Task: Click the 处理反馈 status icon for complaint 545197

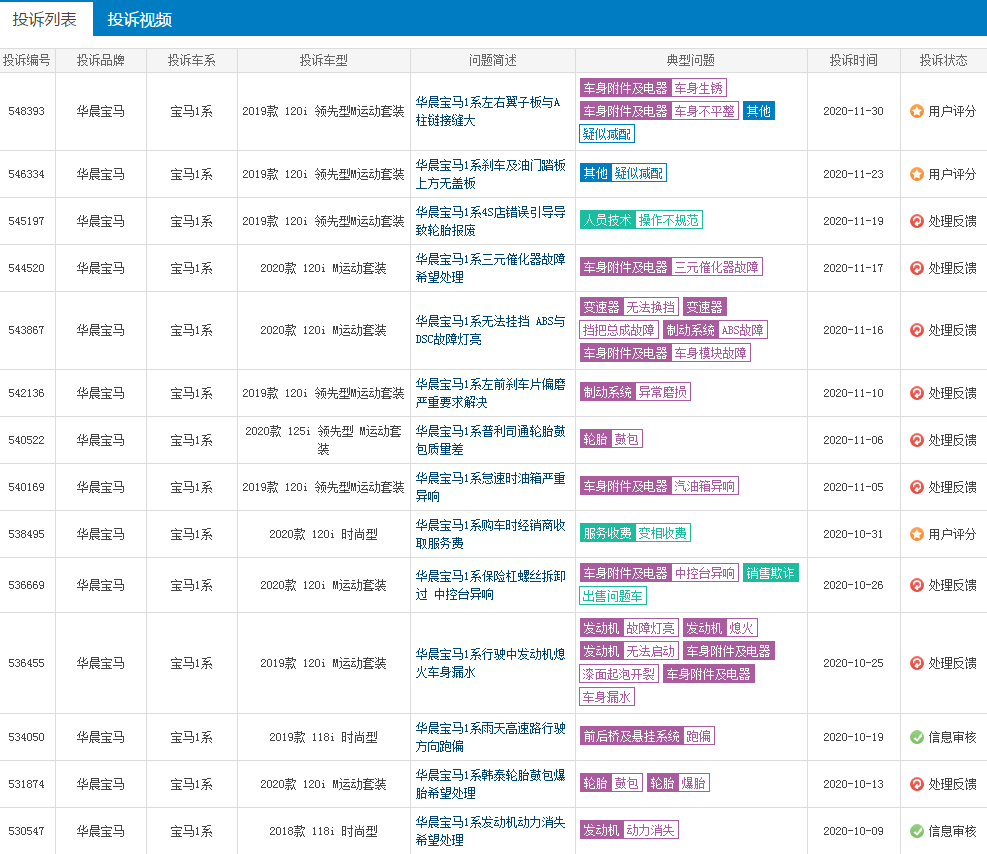Action: tap(916, 222)
